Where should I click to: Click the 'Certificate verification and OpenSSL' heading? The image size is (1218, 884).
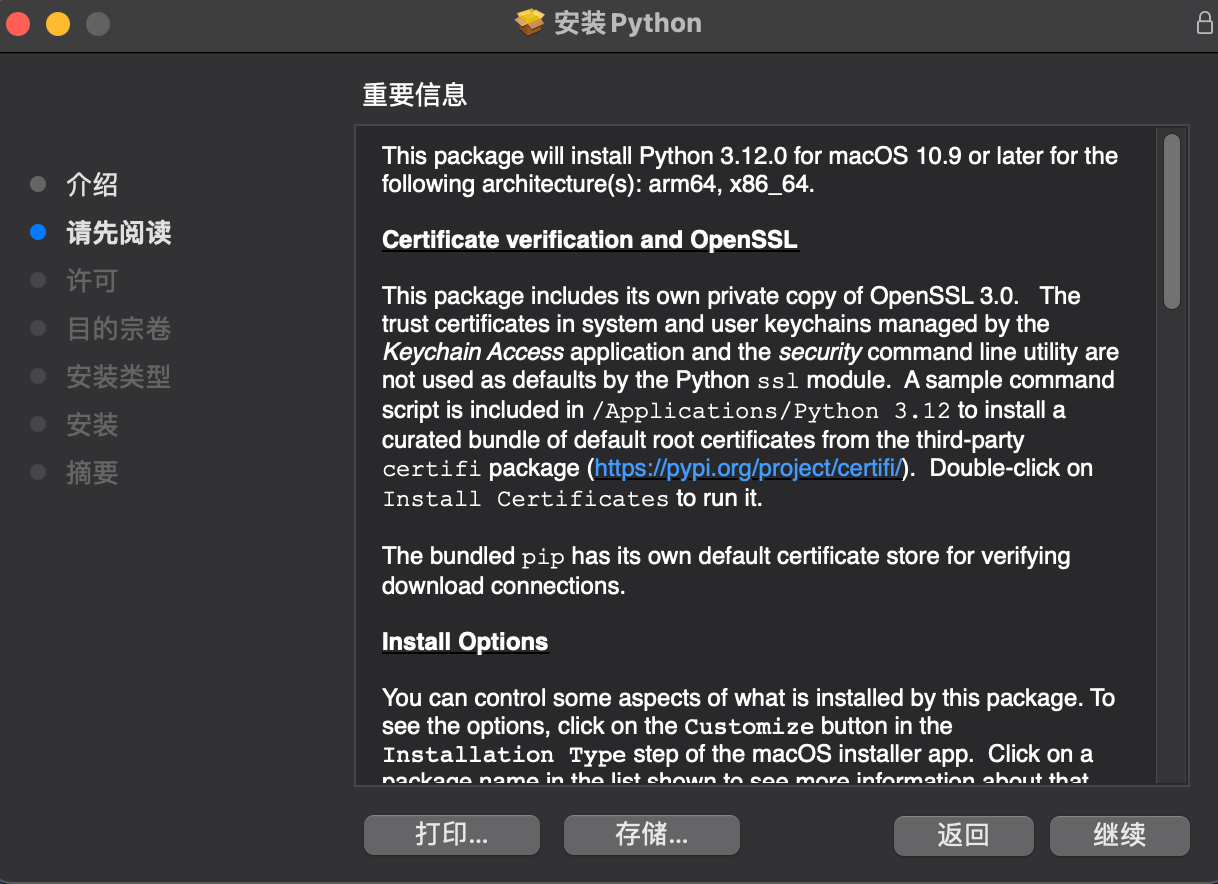[x=590, y=240]
